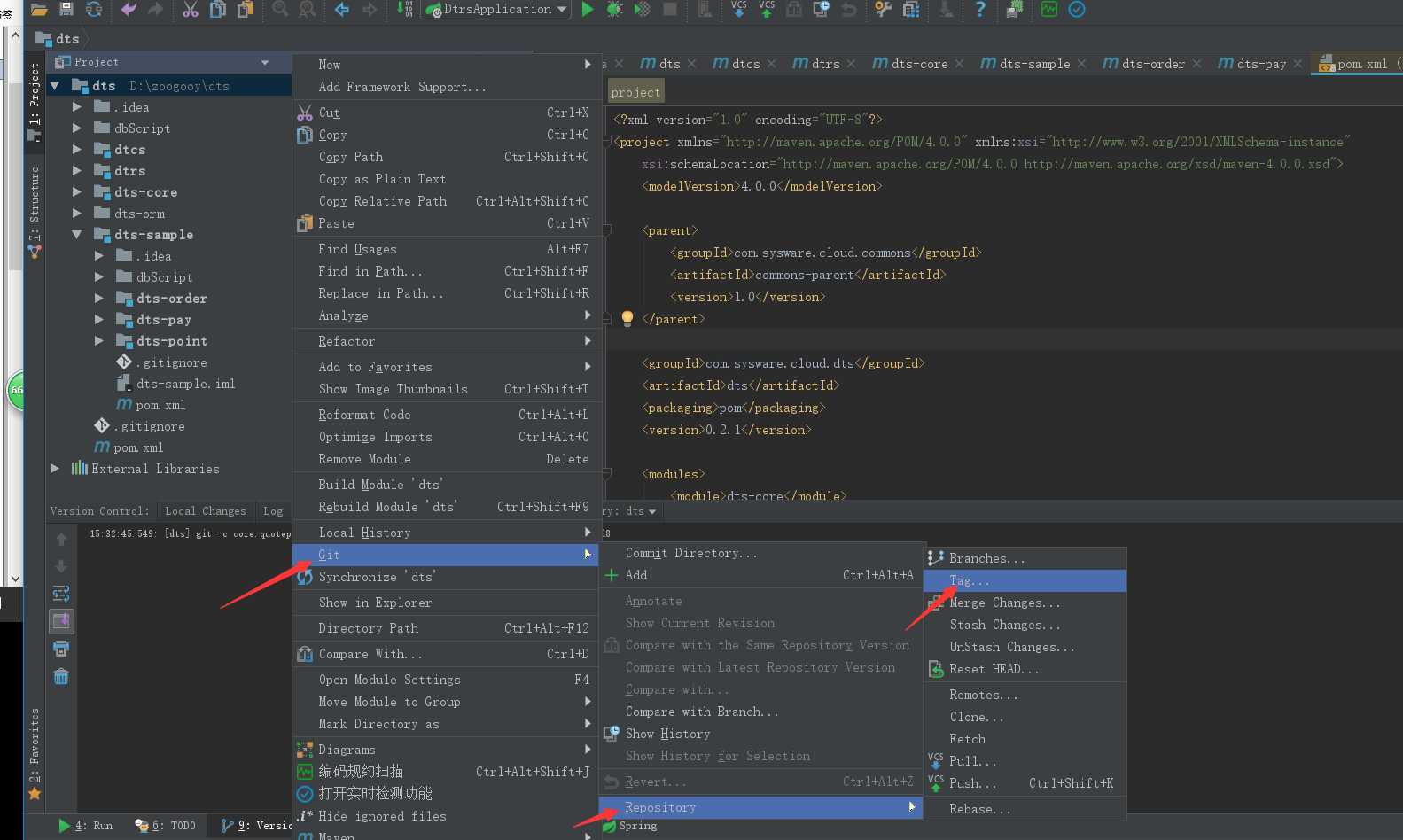
Task: Toggle the 4: Run tool window
Action: (85, 826)
